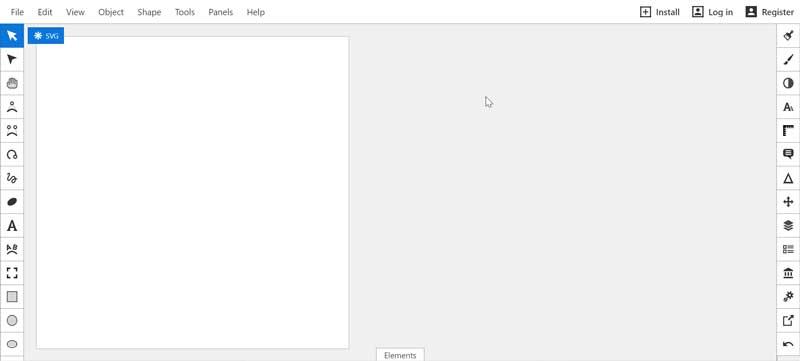800x361 pixels.
Task: Open the History undo arrow panel
Action: pos(788,344)
